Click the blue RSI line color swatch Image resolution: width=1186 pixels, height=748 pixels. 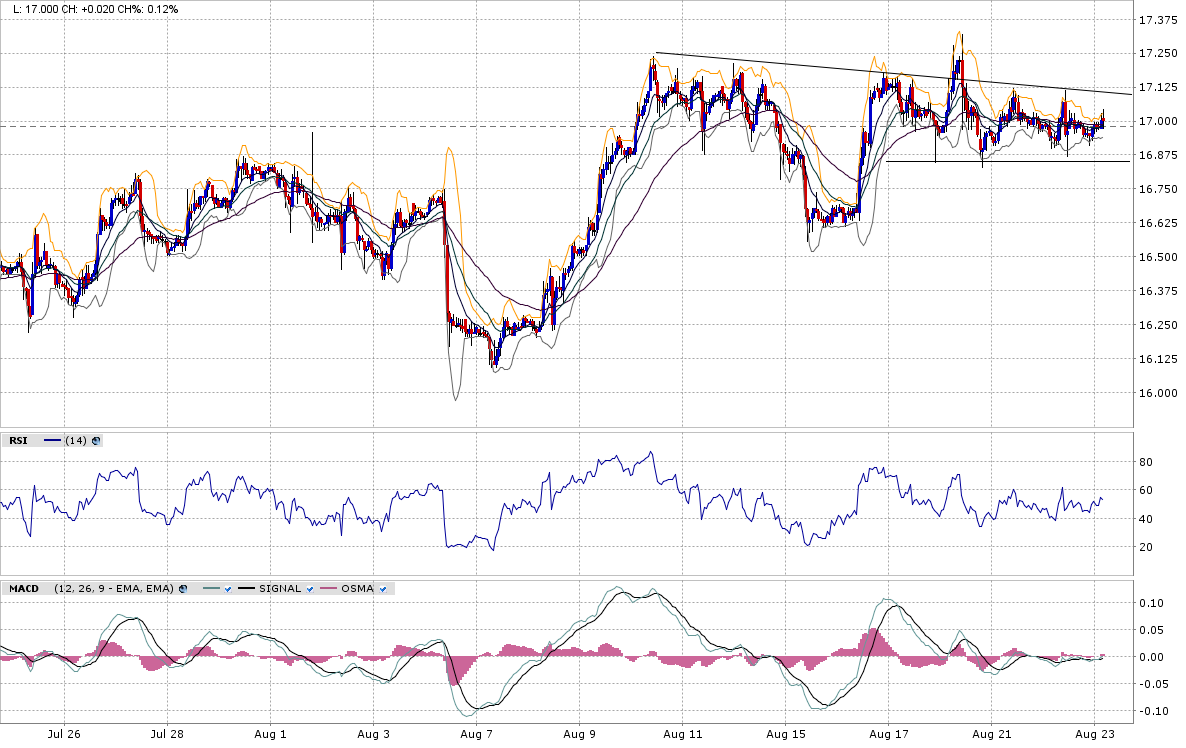pos(52,440)
